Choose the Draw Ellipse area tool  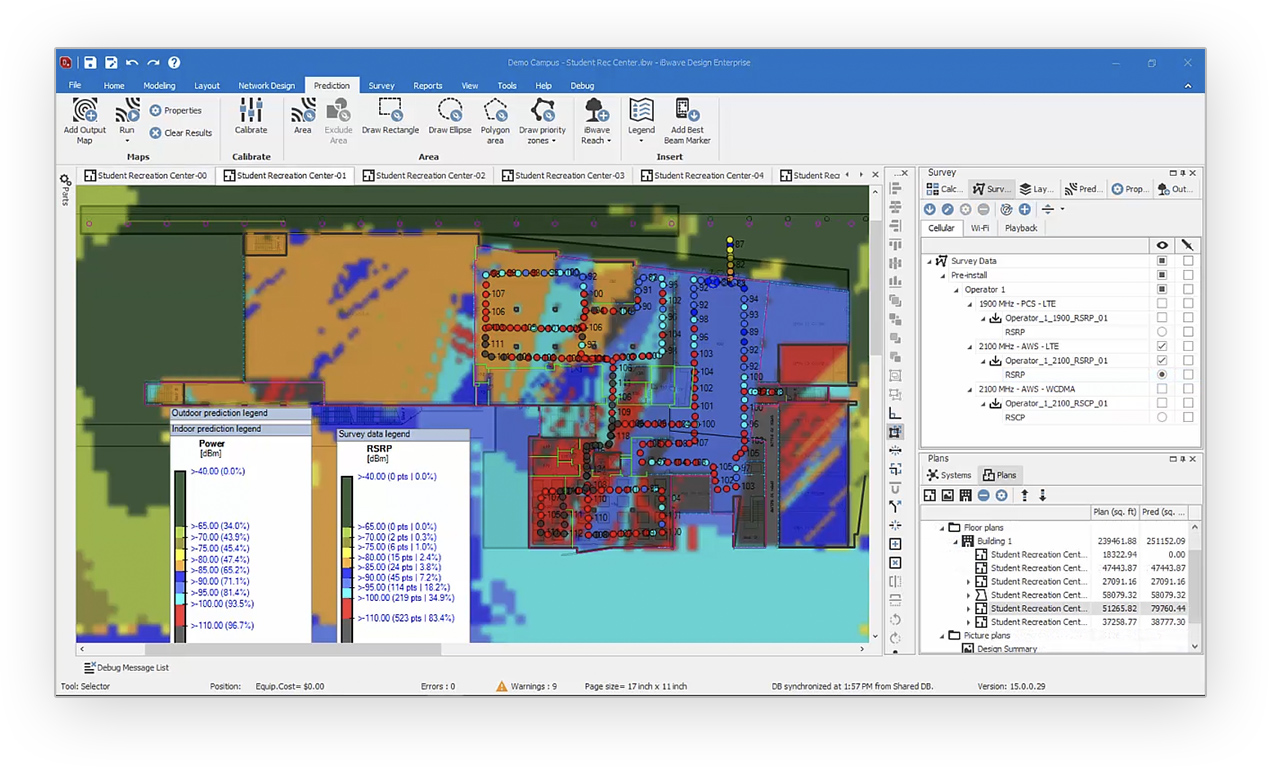coord(450,116)
